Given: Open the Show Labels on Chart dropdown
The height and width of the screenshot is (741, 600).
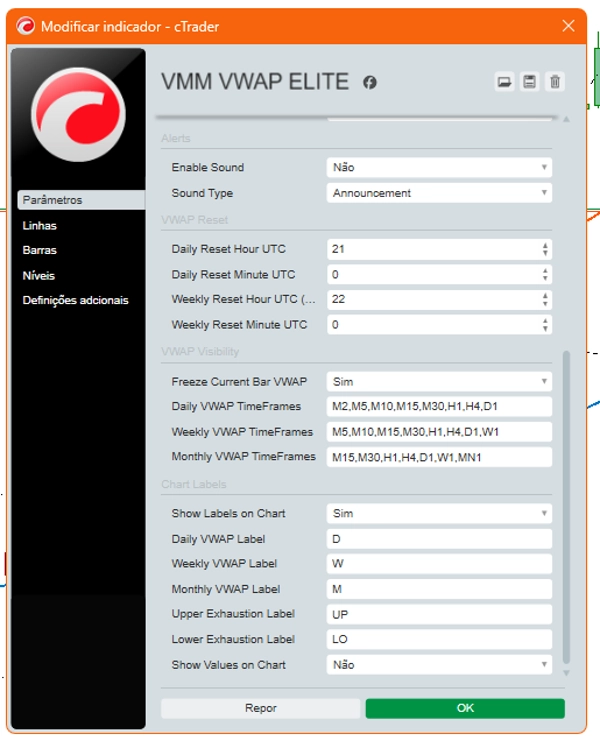Looking at the screenshot, I should pyautogui.click(x=439, y=513).
